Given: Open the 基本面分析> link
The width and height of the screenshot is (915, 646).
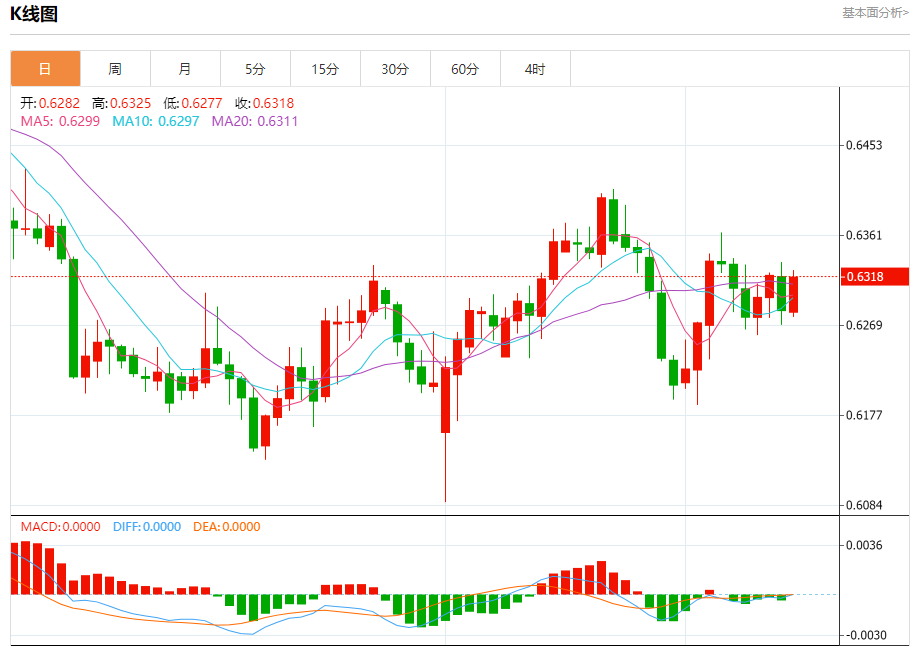Looking at the screenshot, I should (875, 12).
